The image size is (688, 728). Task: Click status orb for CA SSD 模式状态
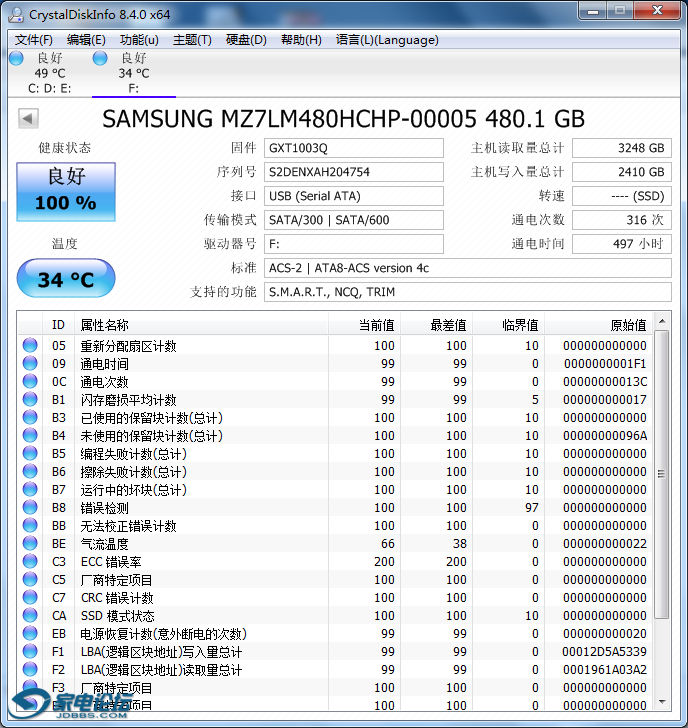(30, 615)
